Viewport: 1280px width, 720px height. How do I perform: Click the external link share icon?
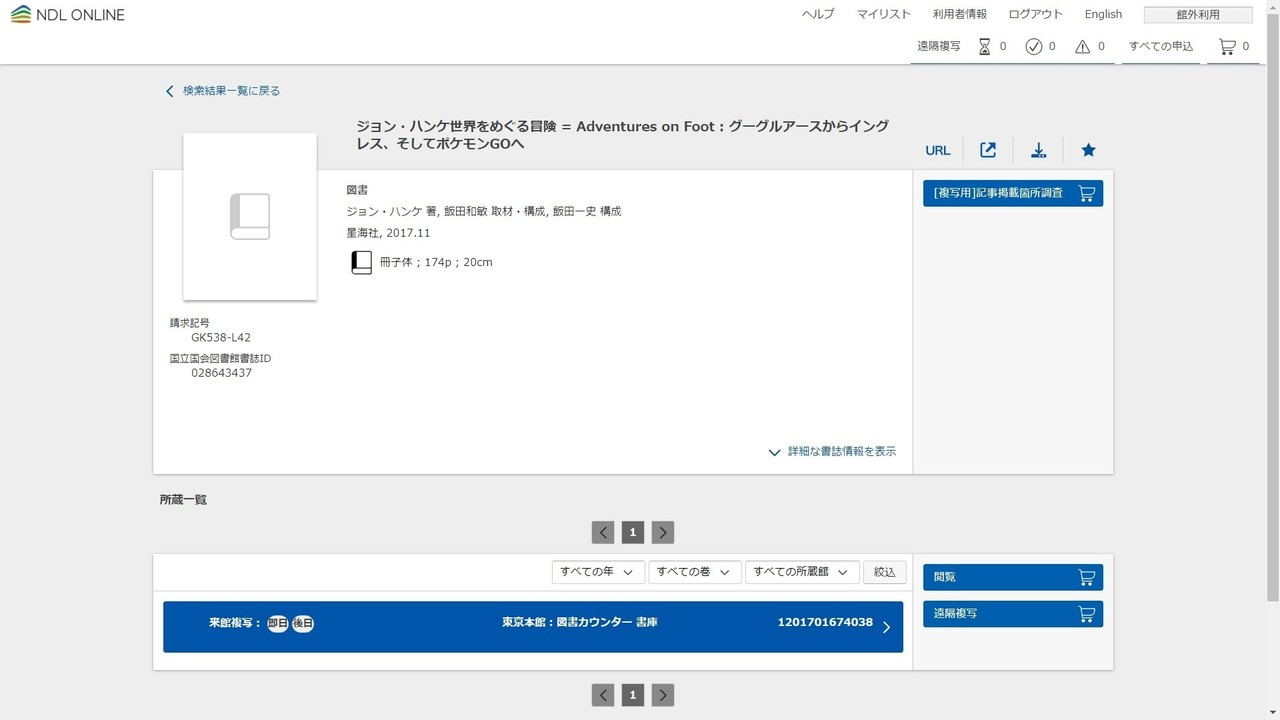(988, 150)
